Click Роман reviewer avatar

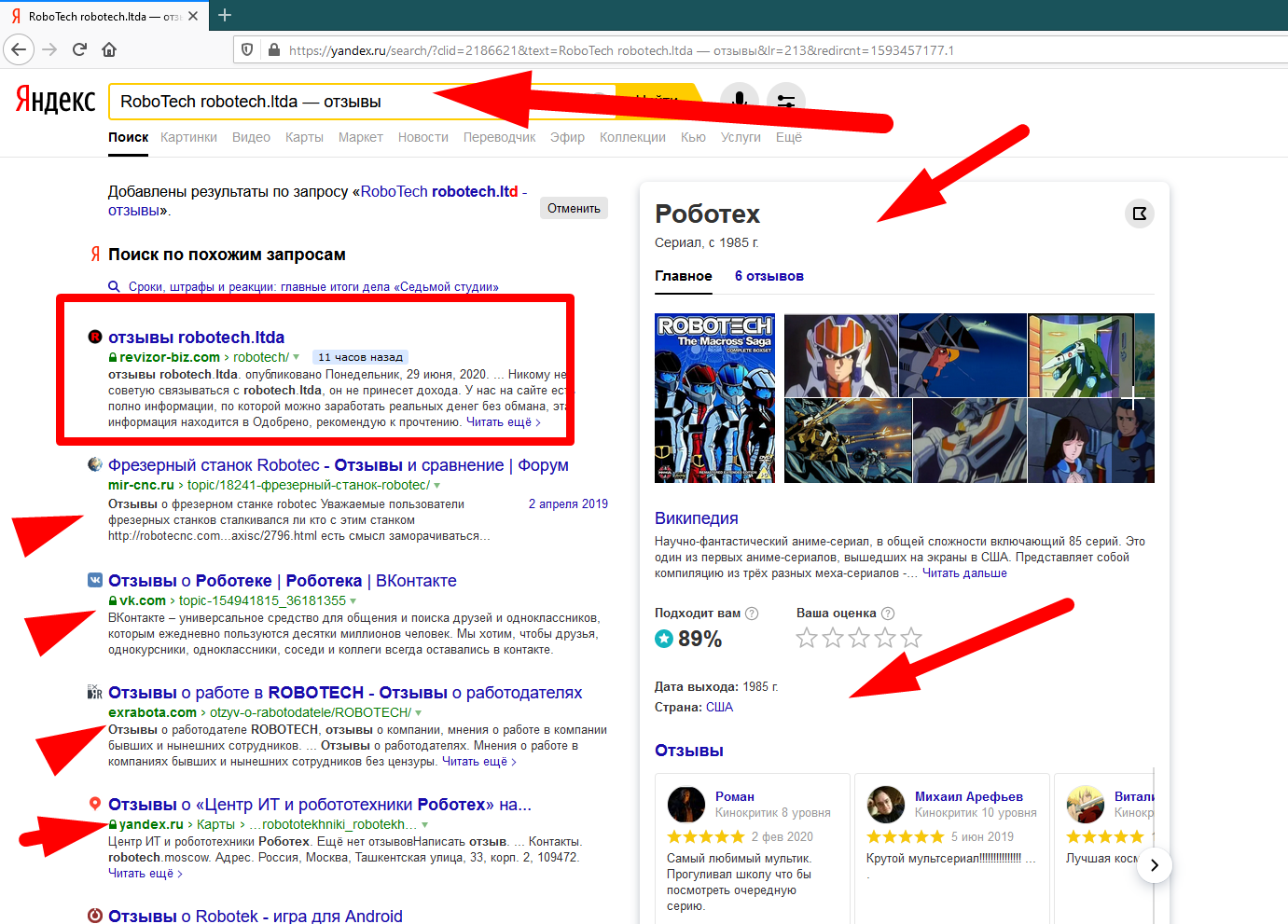pyautogui.click(x=686, y=805)
